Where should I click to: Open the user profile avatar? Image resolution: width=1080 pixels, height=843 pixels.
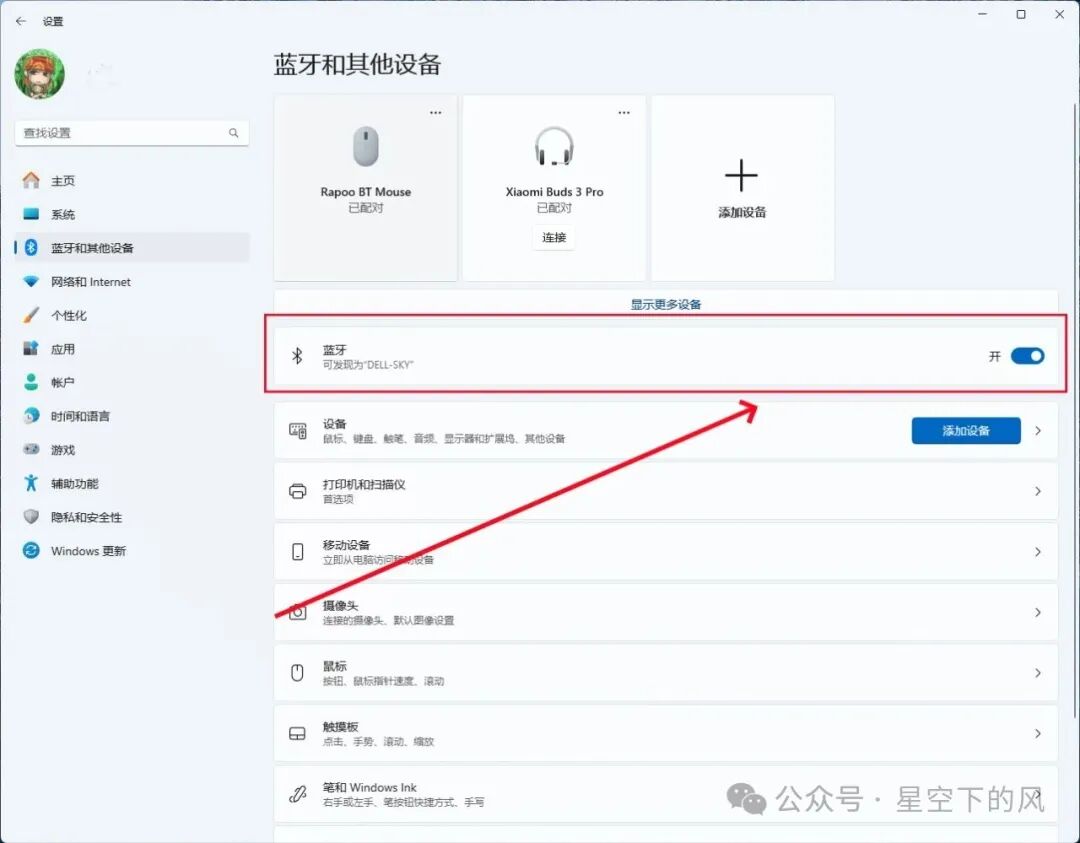click(40, 74)
